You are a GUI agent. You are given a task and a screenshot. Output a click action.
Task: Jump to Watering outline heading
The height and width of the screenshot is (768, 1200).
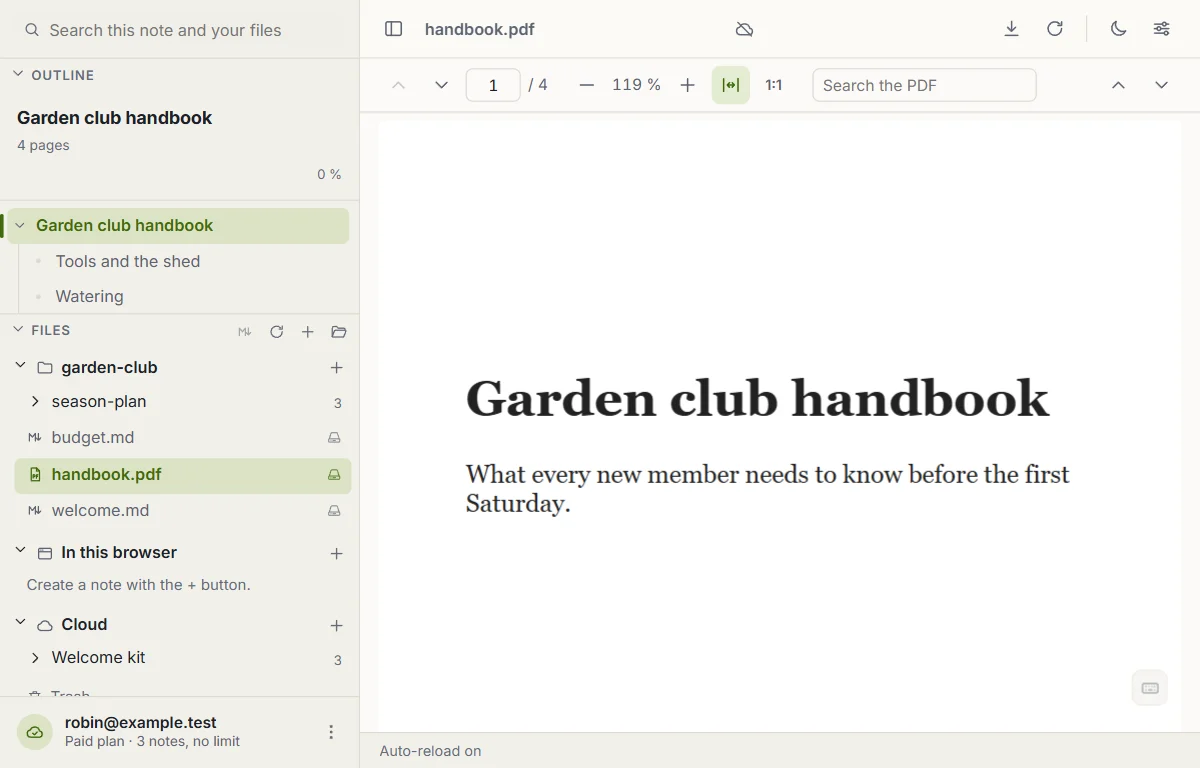(90, 296)
